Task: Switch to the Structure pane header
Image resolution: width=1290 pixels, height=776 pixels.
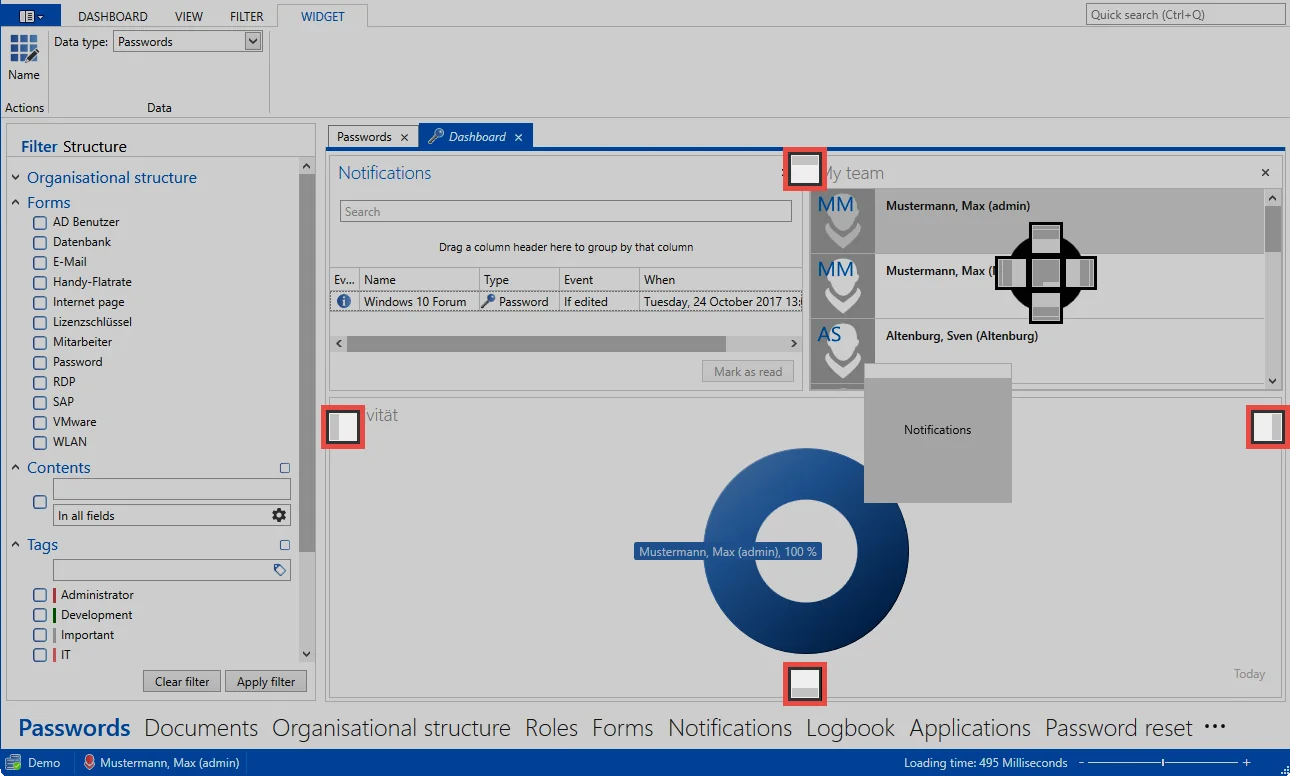Action: (95, 146)
